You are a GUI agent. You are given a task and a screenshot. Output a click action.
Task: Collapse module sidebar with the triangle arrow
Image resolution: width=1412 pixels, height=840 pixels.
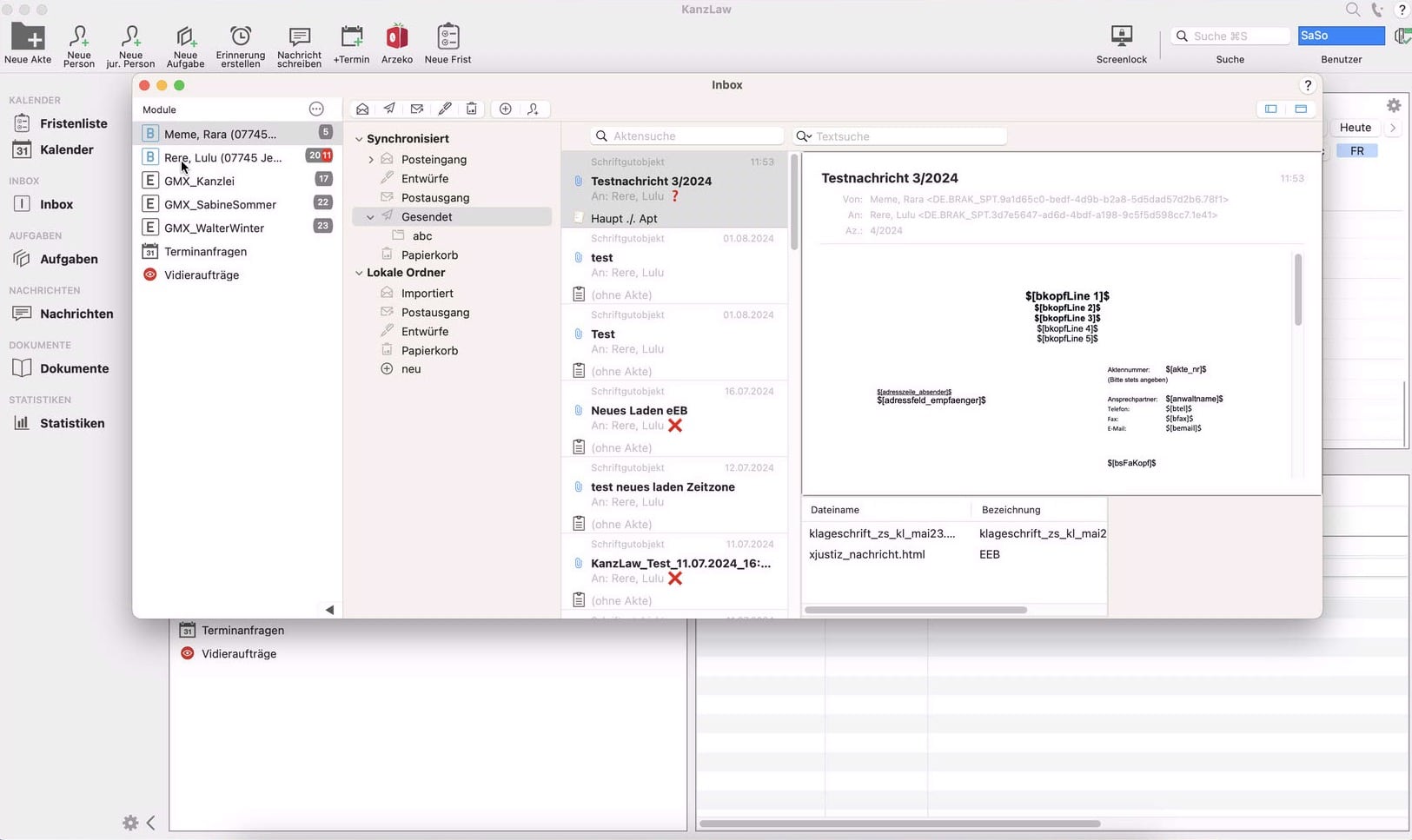click(x=329, y=610)
